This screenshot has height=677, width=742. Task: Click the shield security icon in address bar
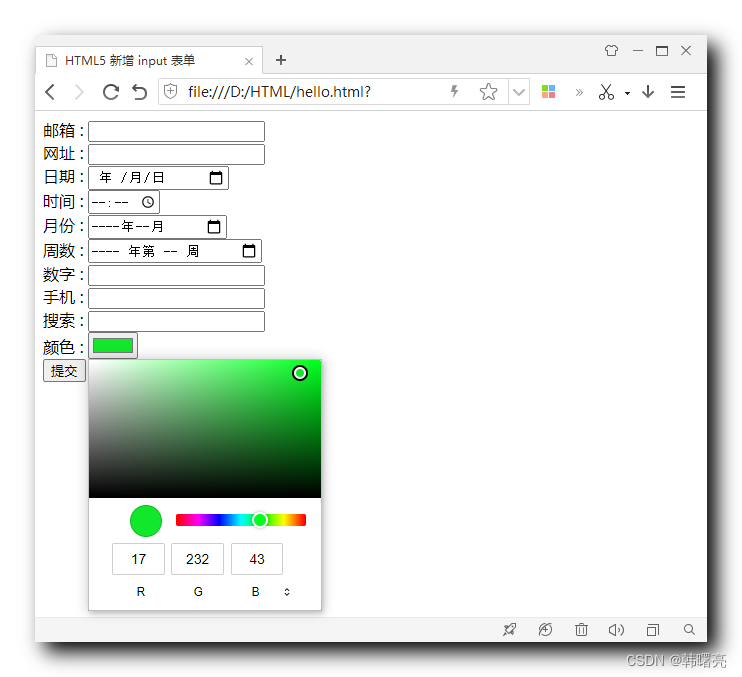tap(170, 91)
